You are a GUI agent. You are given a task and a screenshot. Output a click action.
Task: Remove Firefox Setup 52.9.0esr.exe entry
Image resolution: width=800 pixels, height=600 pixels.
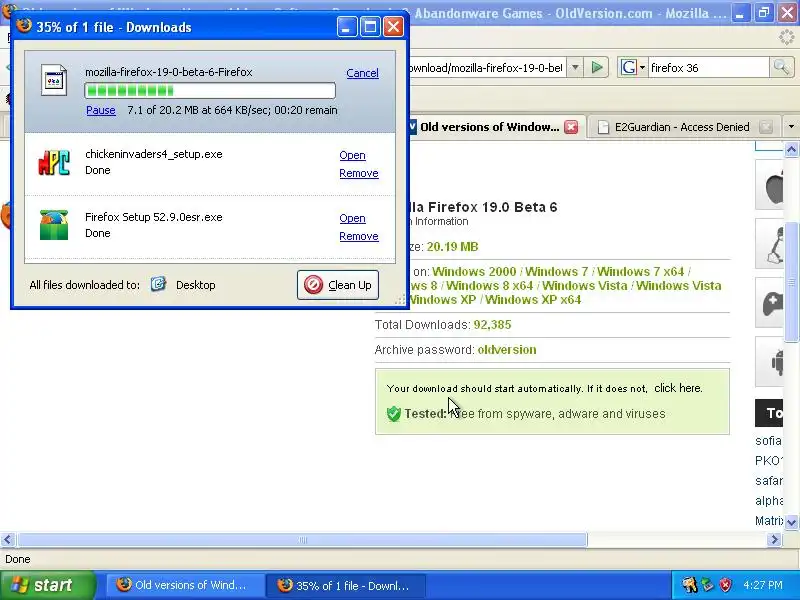359,236
